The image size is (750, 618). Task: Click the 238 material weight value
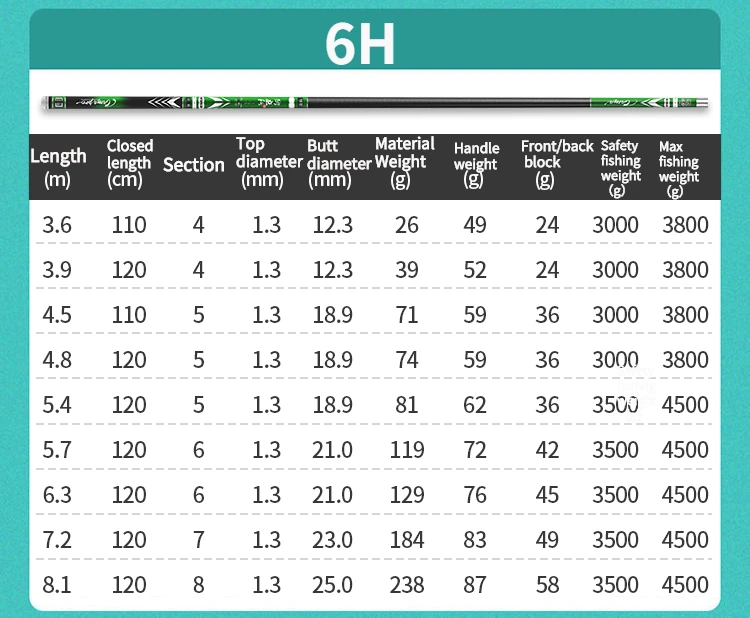pos(407,585)
